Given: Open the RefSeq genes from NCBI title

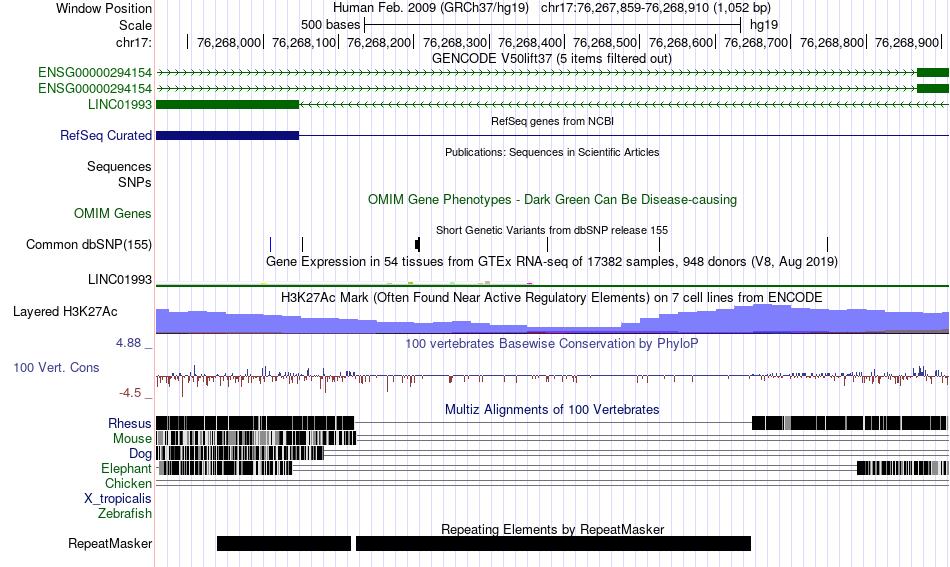Looking at the screenshot, I should pyautogui.click(x=552, y=121).
